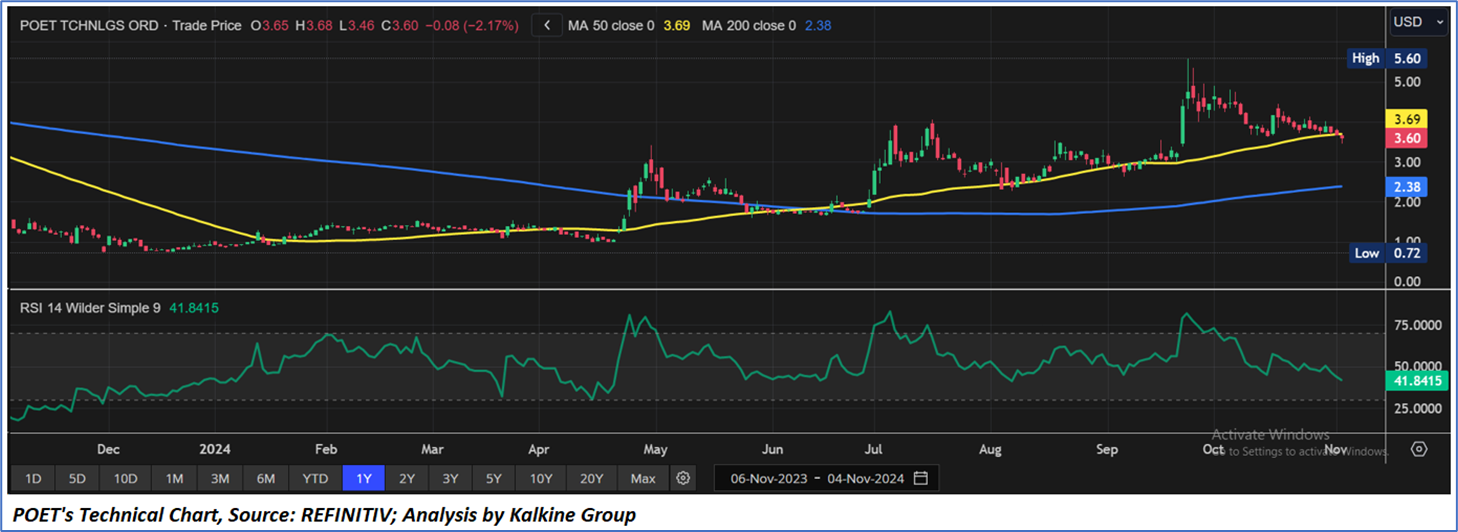Image resolution: width=1458 pixels, height=532 pixels.
Task: Open the time range settings gear
Action: [683, 478]
